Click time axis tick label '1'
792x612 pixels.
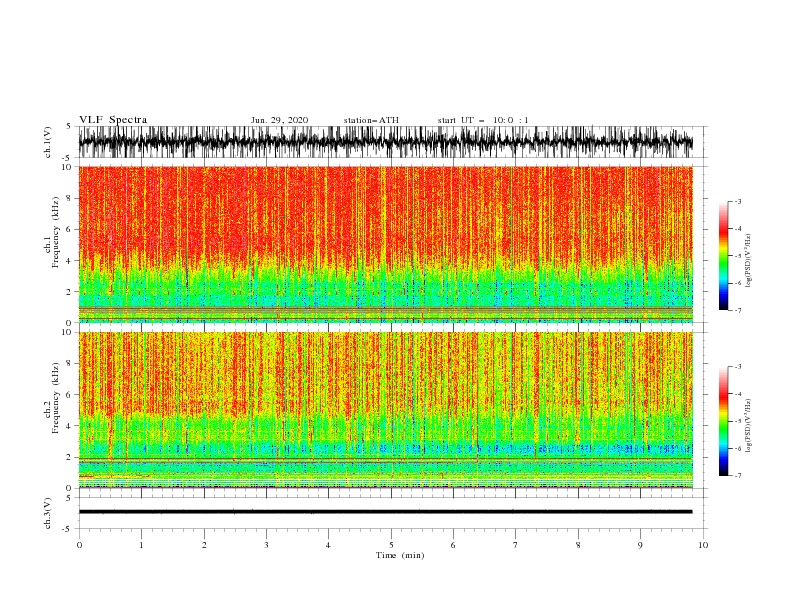click(x=141, y=545)
